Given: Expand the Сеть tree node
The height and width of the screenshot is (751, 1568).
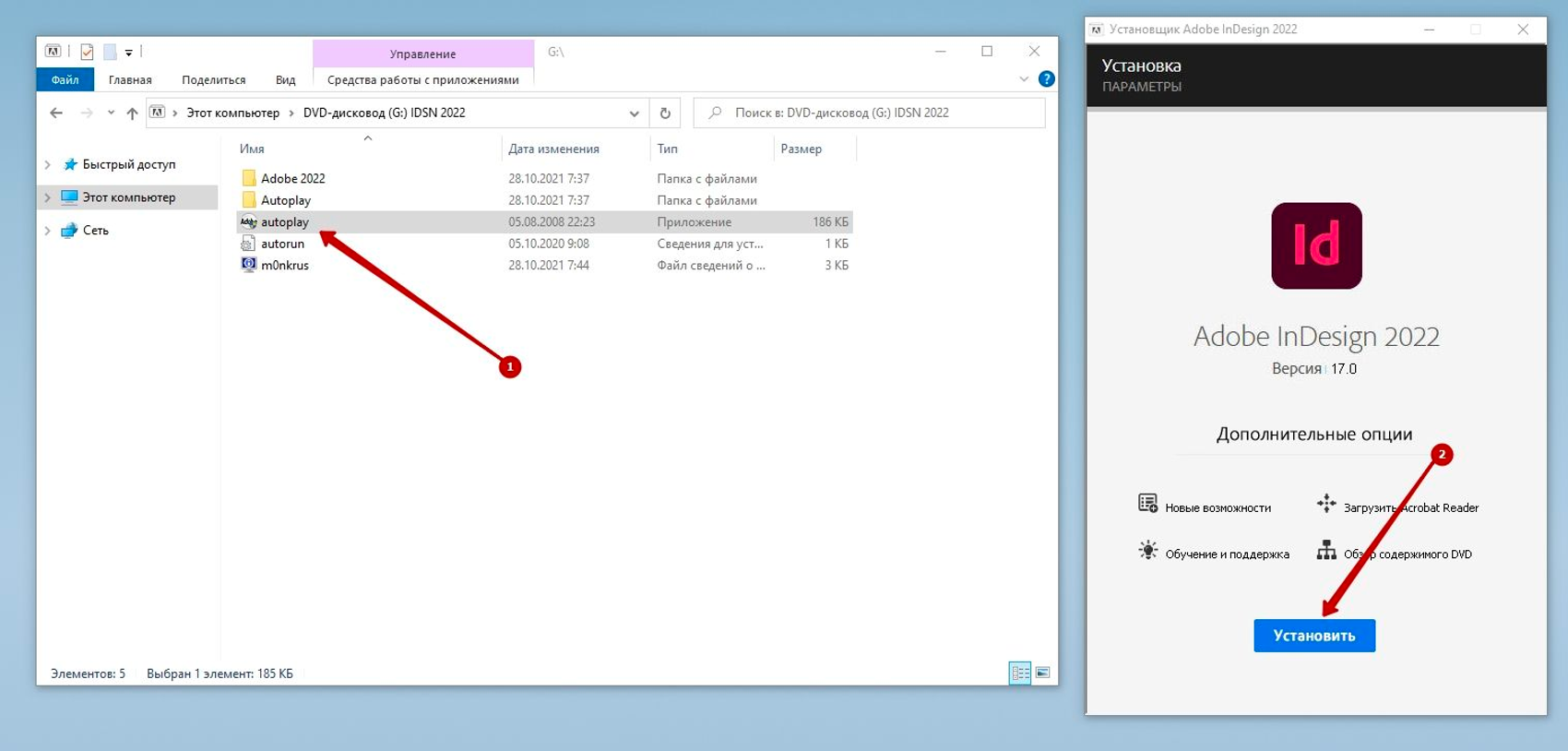Looking at the screenshot, I should 48,231.
